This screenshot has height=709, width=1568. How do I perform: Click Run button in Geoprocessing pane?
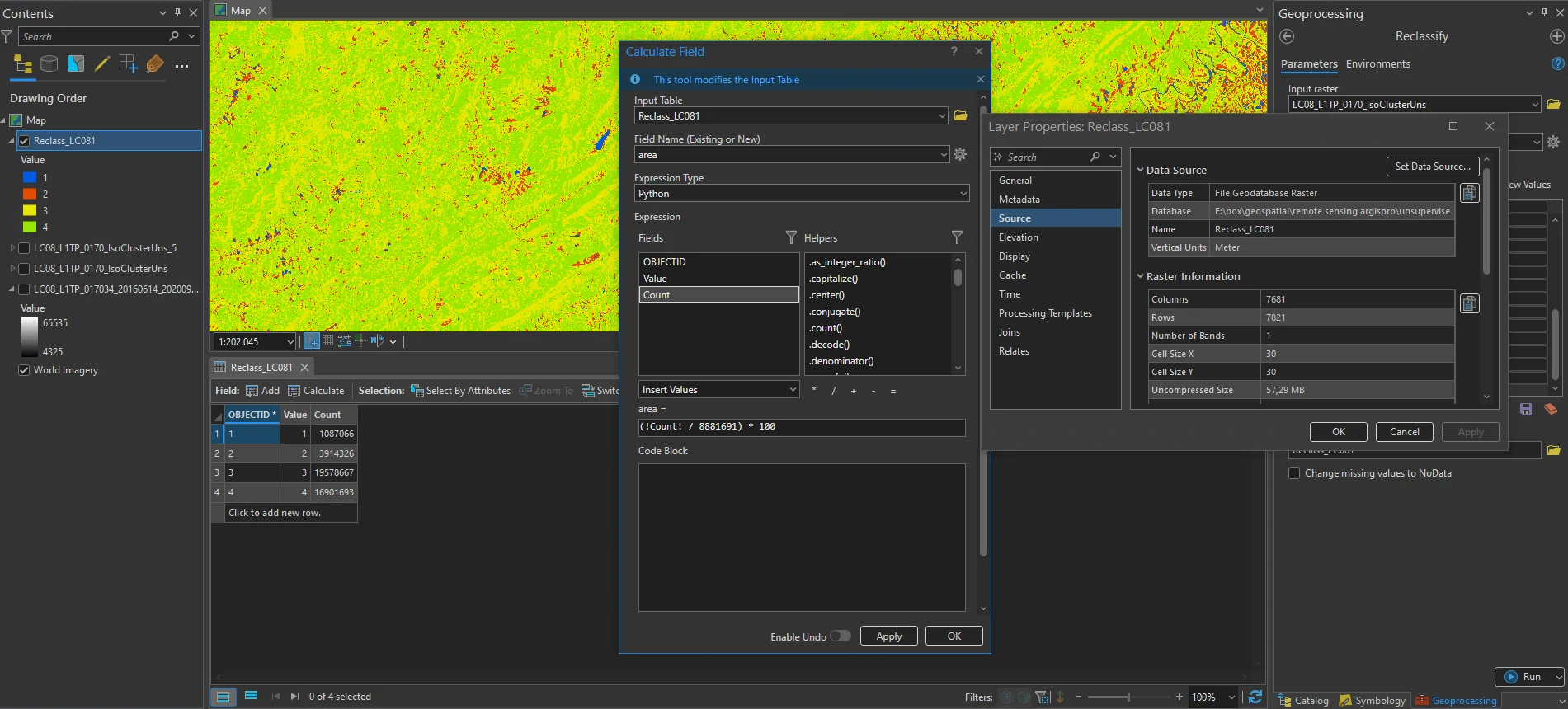(x=1523, y=677)
